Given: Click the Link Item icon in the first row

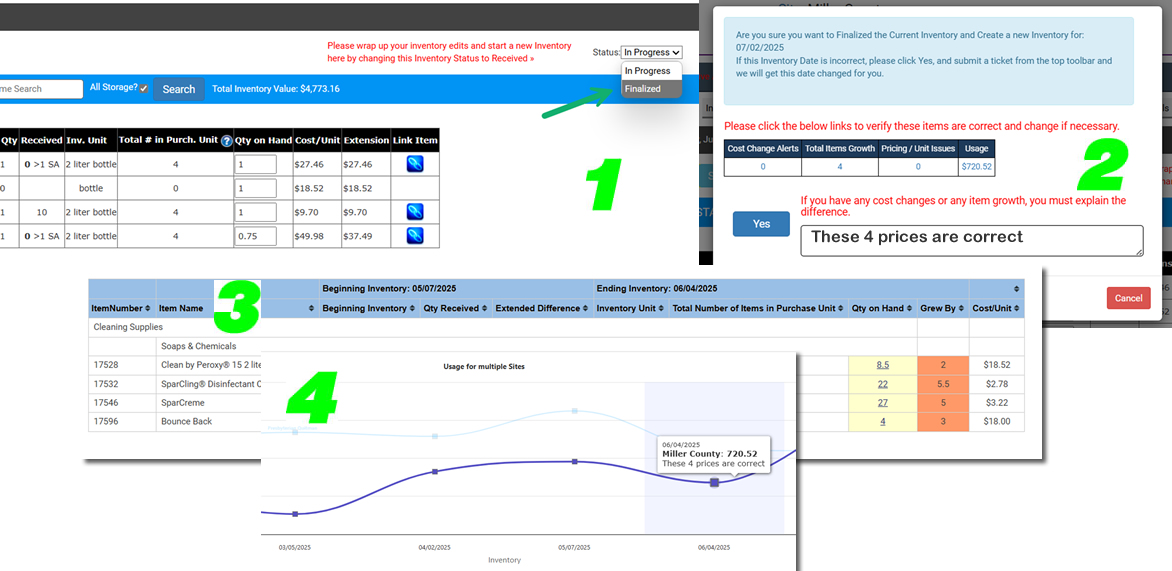Looking at the screenshot, I should [x=414, y=164].
